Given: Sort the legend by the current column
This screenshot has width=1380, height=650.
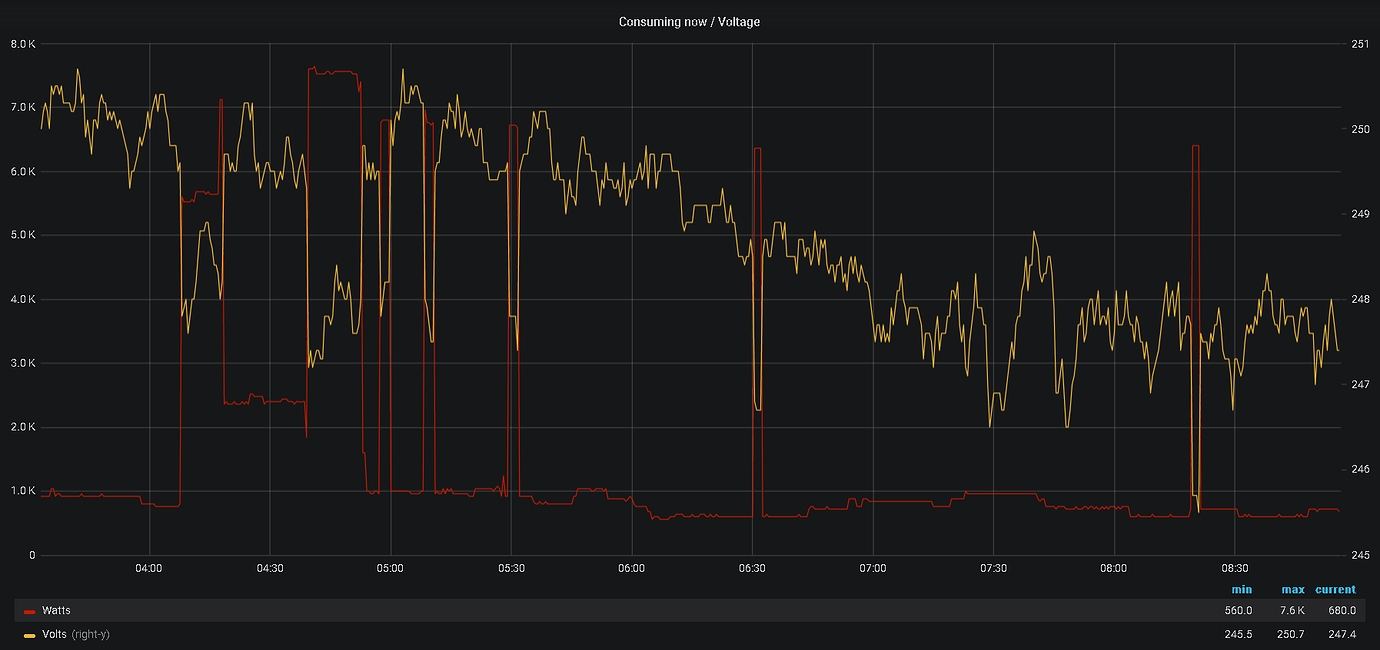Looking at the screenshot, I should (1336, 589).
